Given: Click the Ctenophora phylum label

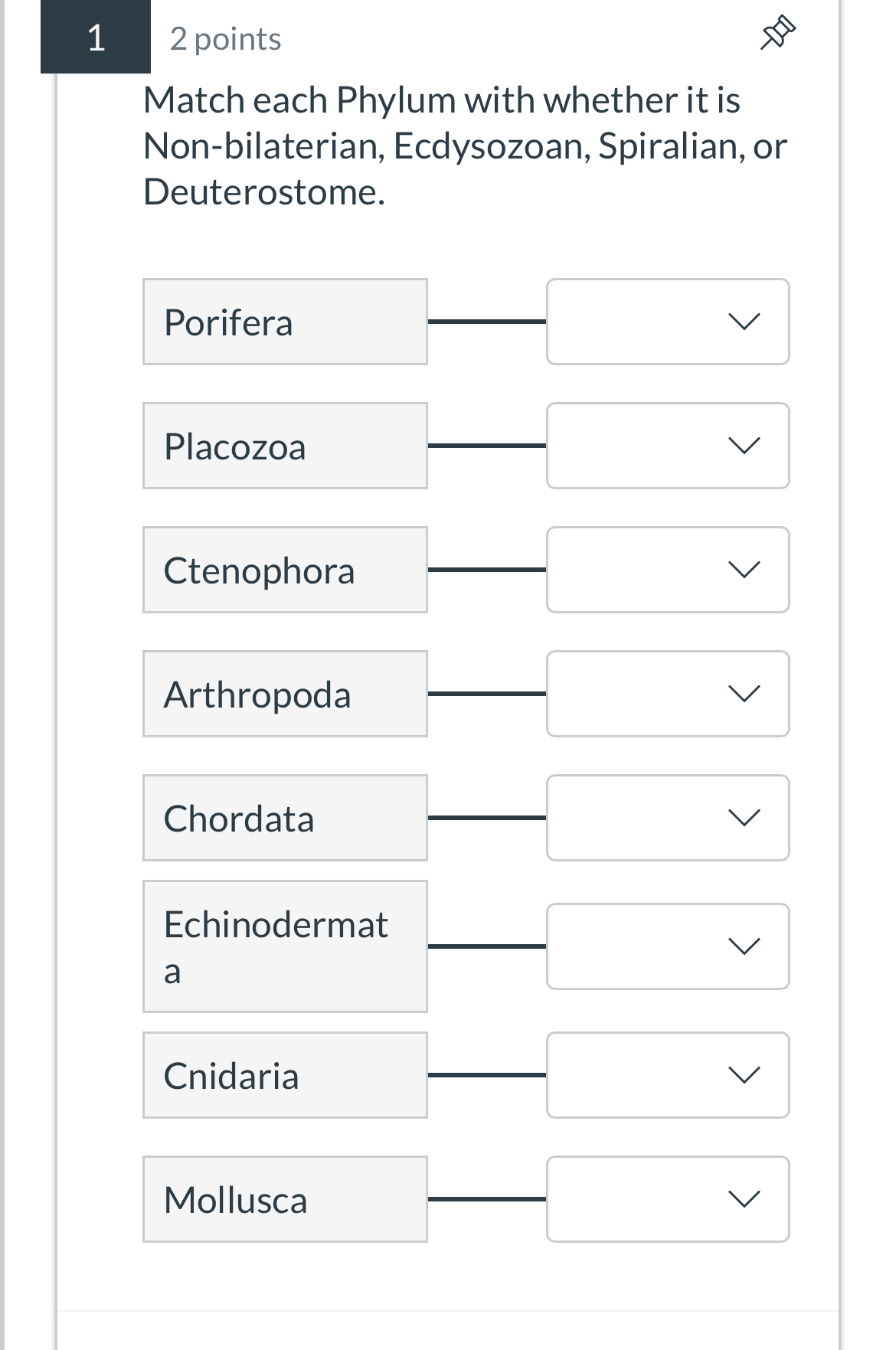Looking at the screenshot, I should [x=284, y=570].
